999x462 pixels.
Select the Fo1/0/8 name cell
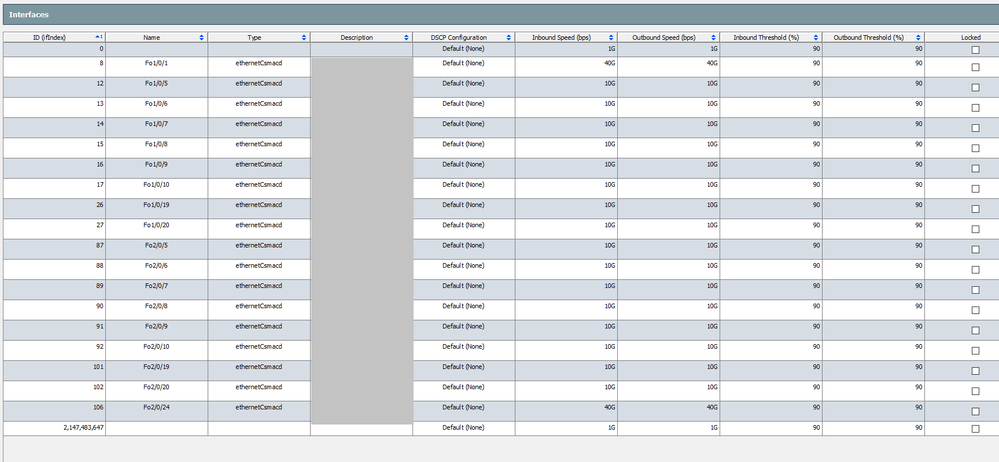(x=157, y=148)
